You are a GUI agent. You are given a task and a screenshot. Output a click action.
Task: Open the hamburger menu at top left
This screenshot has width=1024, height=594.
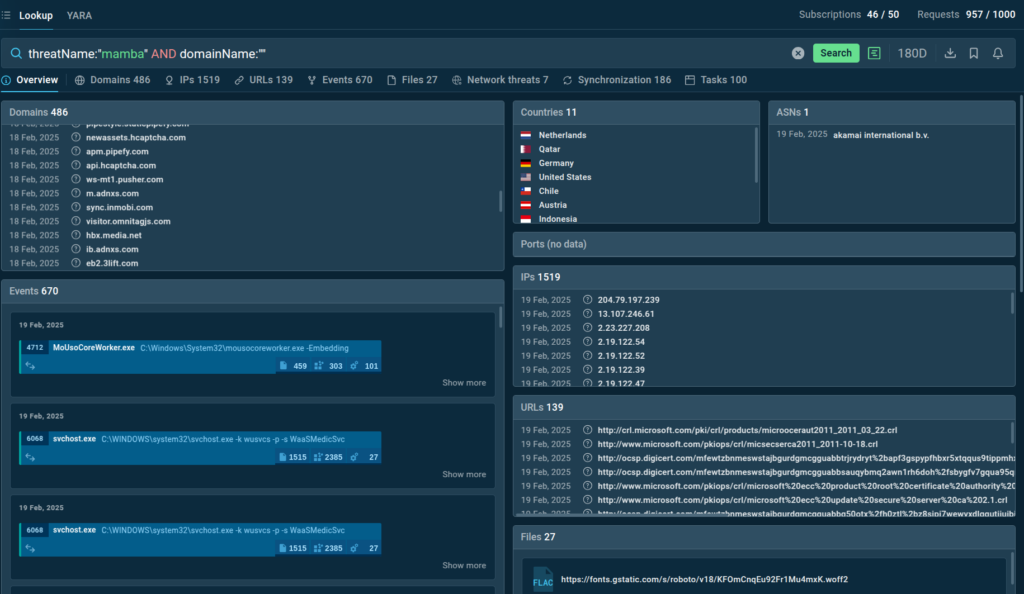[x=7, y=15]
